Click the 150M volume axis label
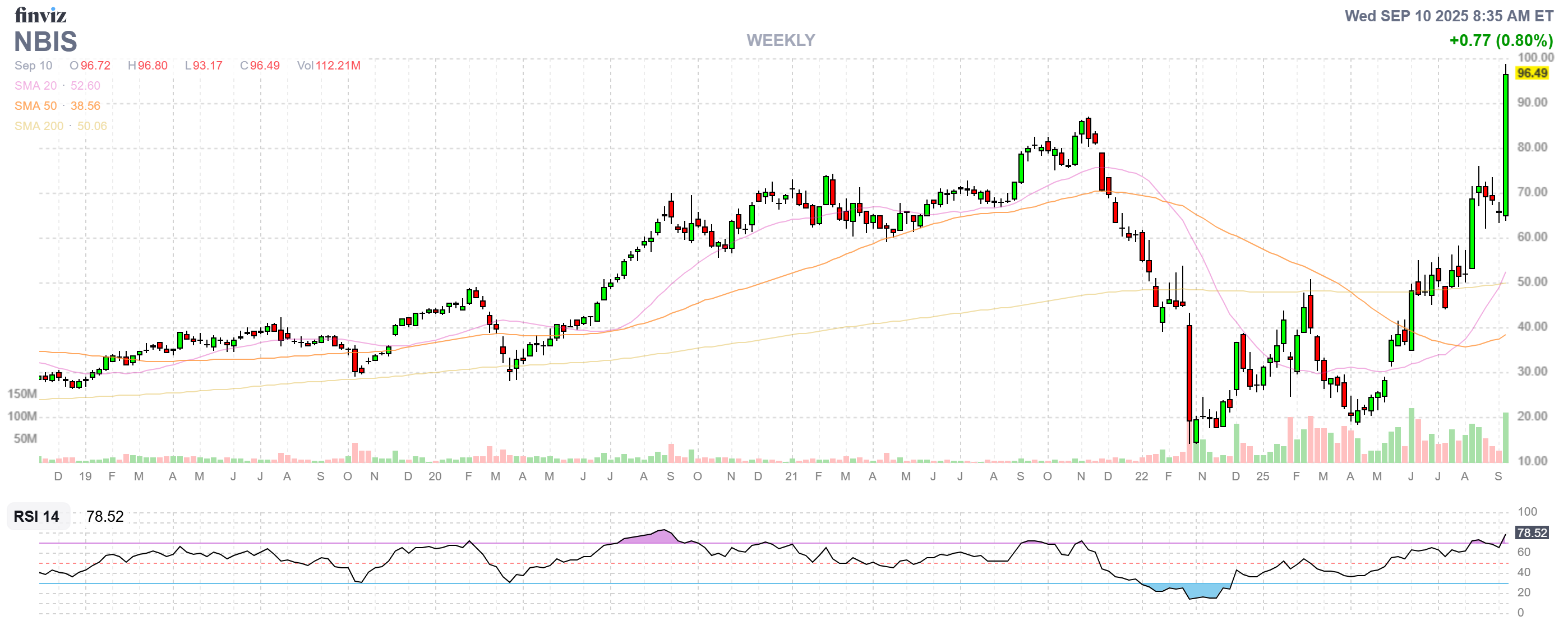The height and width of the screenshot is (630, 1568). [22, 393]
